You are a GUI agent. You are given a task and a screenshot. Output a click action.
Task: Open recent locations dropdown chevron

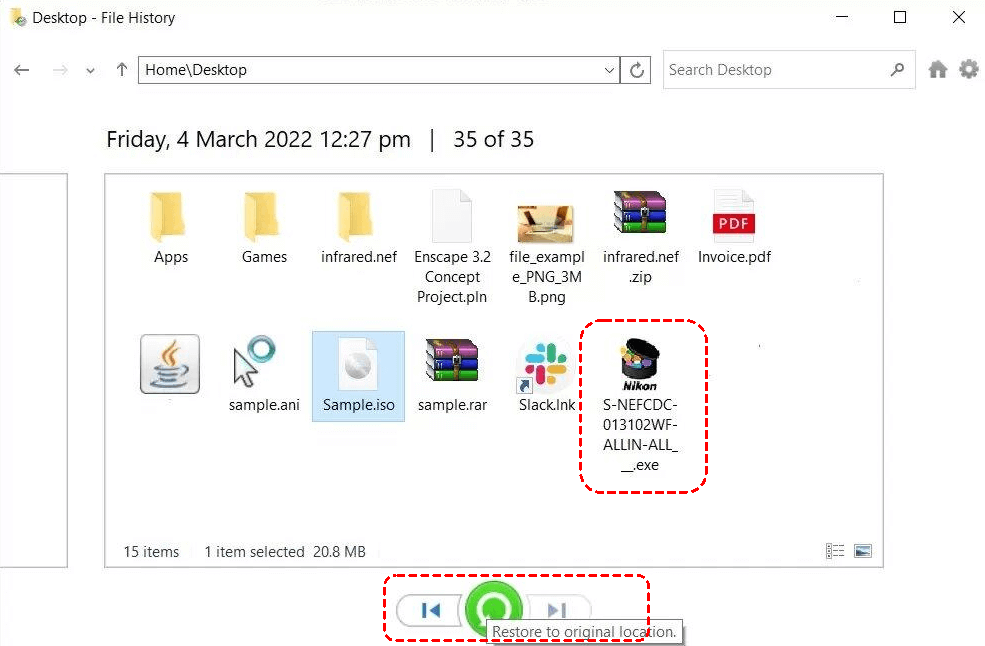click(x=90, y=70)
